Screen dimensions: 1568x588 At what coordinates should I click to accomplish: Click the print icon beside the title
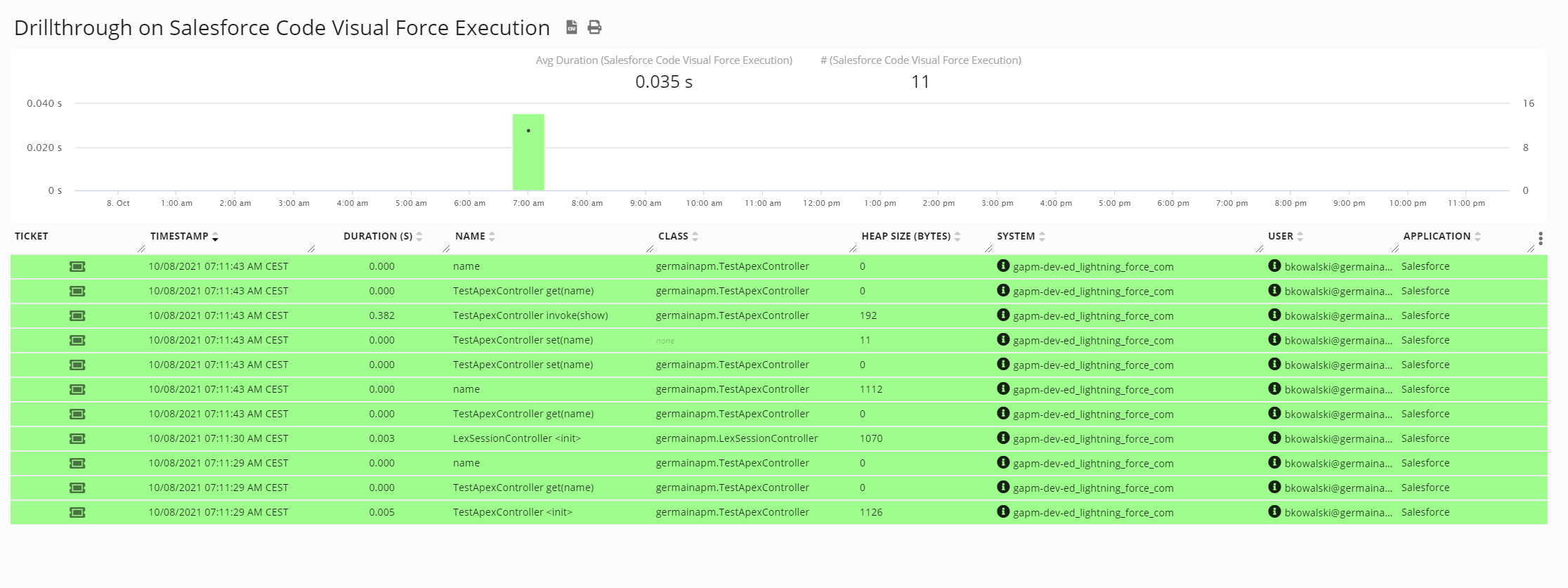pos(594,27)
